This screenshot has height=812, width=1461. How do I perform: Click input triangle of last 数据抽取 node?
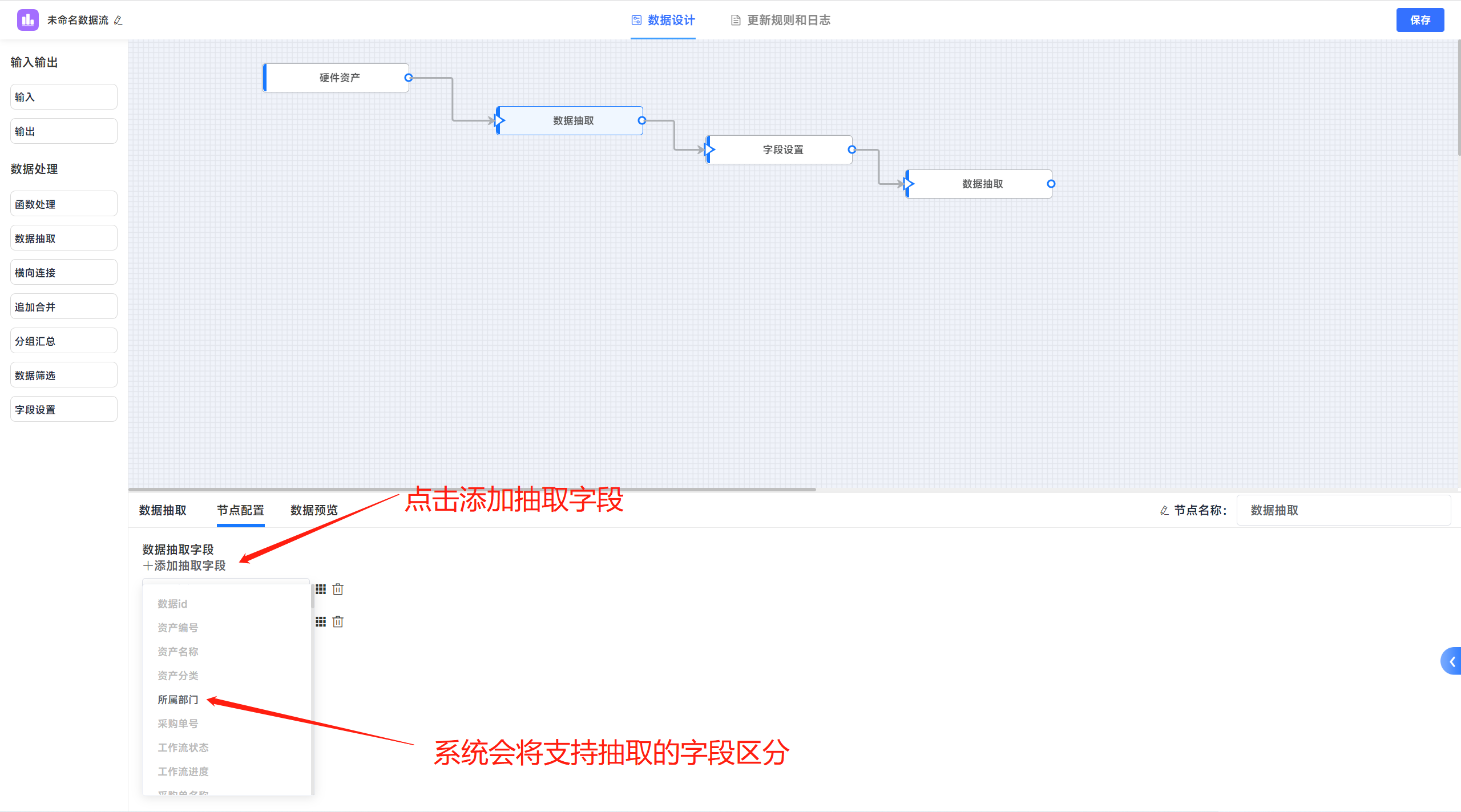point(909,184)
